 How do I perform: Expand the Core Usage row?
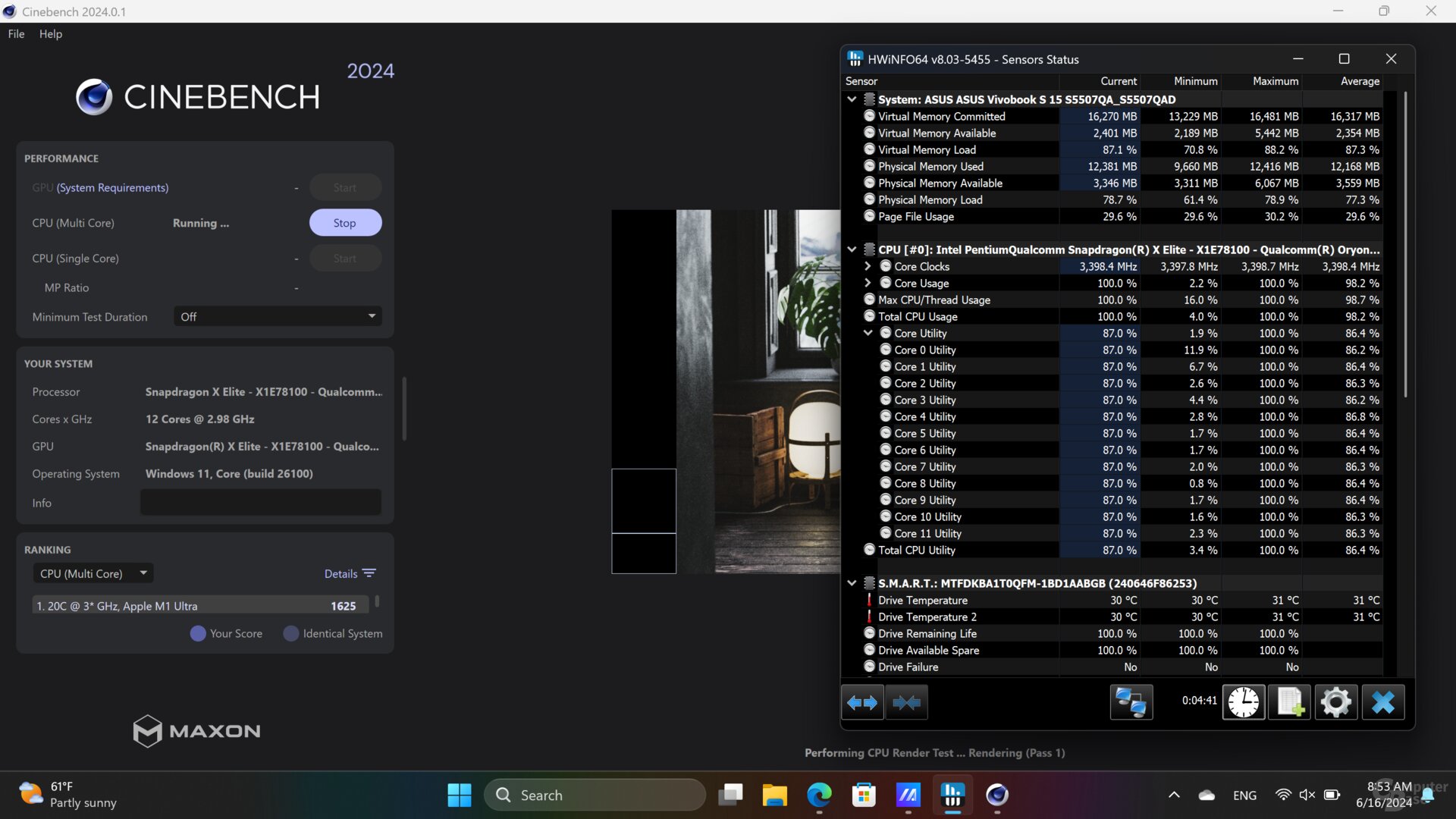868,283
